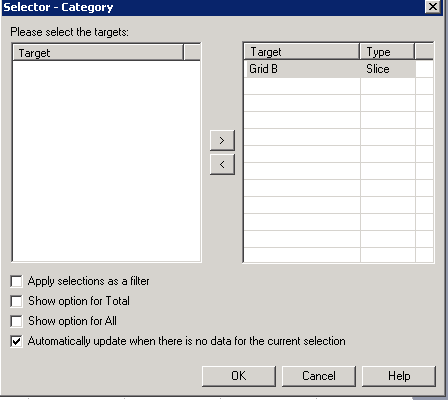The image size is (448, 400).
Task: Uncheck Automatically update when no data
Action: point(16,341)
